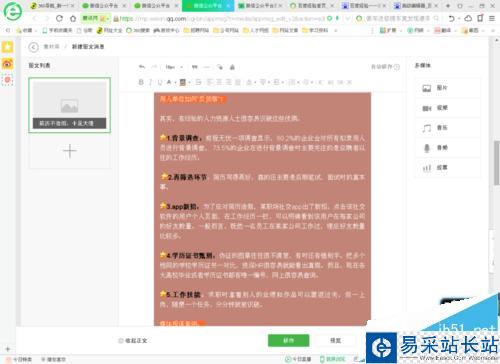Click the green 保存 button

289,341
